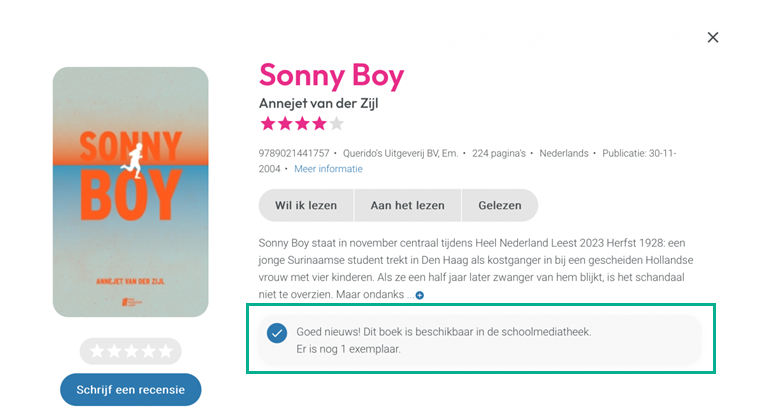Click the third pink rating star

click(x=302, y=124)
